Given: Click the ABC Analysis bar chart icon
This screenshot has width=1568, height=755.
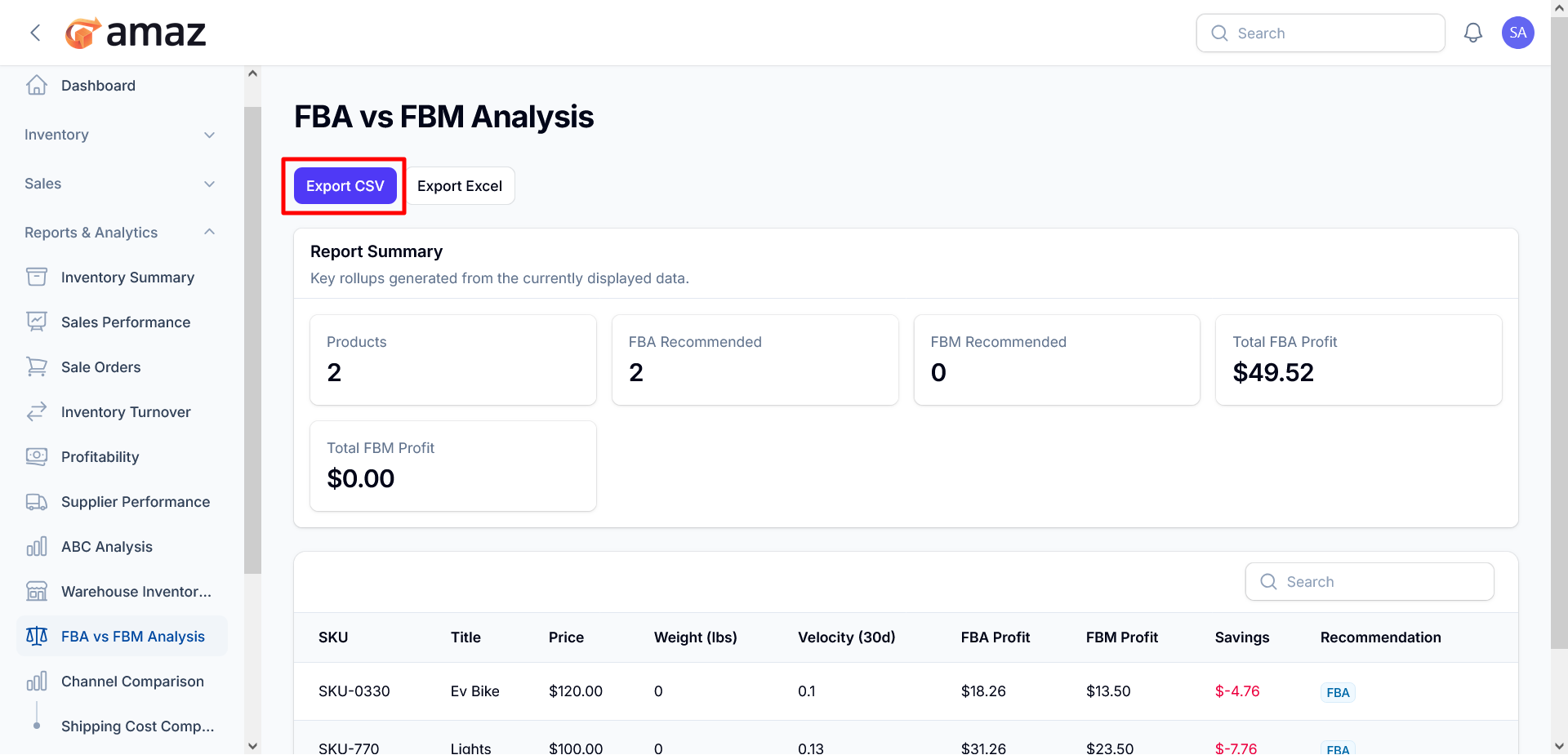Looking at the screenshot, I should coord(37,546).
